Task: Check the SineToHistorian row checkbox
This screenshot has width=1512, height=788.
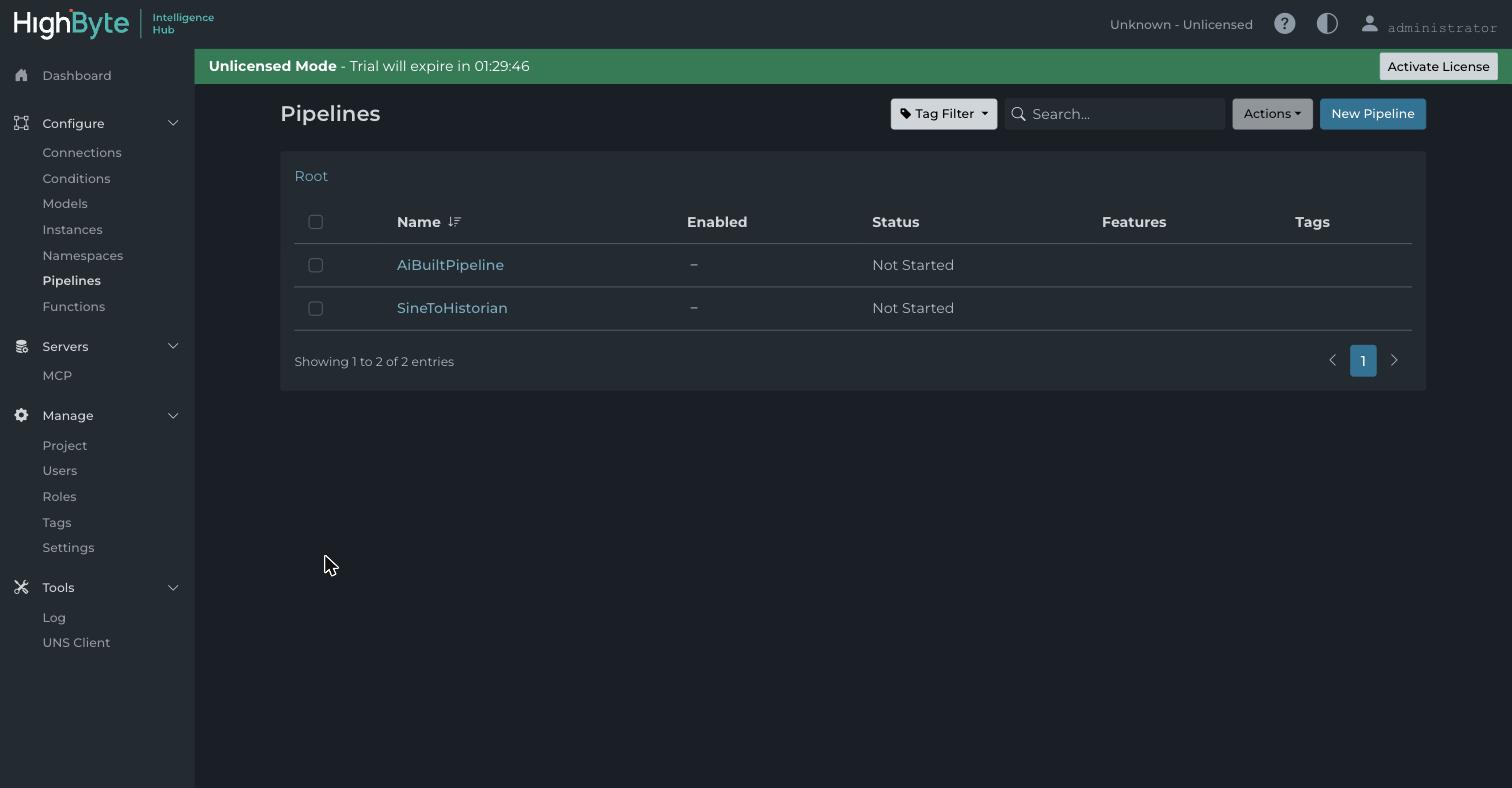Action: click(315, 308)
